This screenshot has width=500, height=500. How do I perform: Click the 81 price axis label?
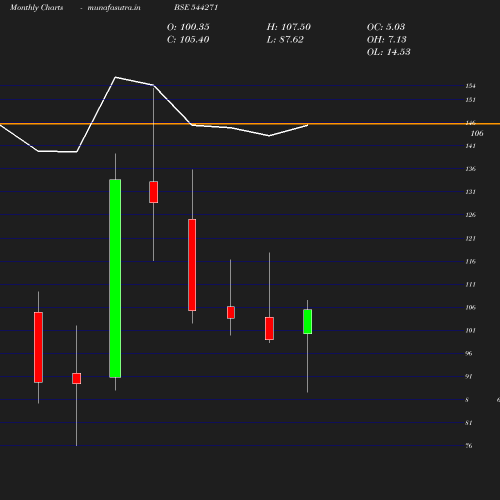tap(469, 423)
